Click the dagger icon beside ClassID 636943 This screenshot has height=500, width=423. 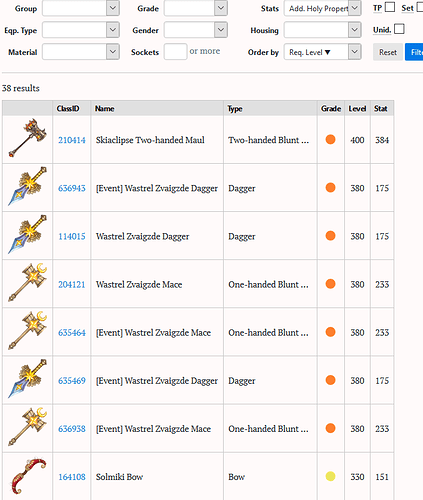click(x=27, y=187)
